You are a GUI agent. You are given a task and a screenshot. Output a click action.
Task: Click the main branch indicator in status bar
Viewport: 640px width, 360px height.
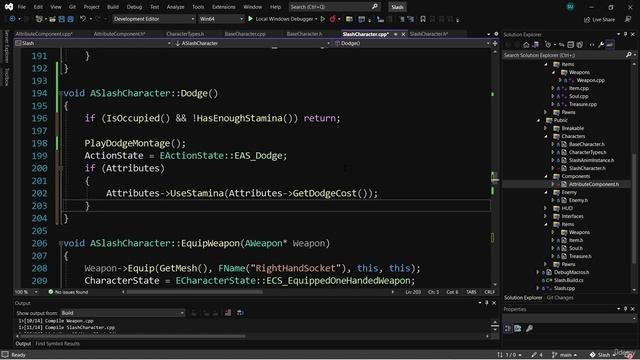(x=564, y=355)
